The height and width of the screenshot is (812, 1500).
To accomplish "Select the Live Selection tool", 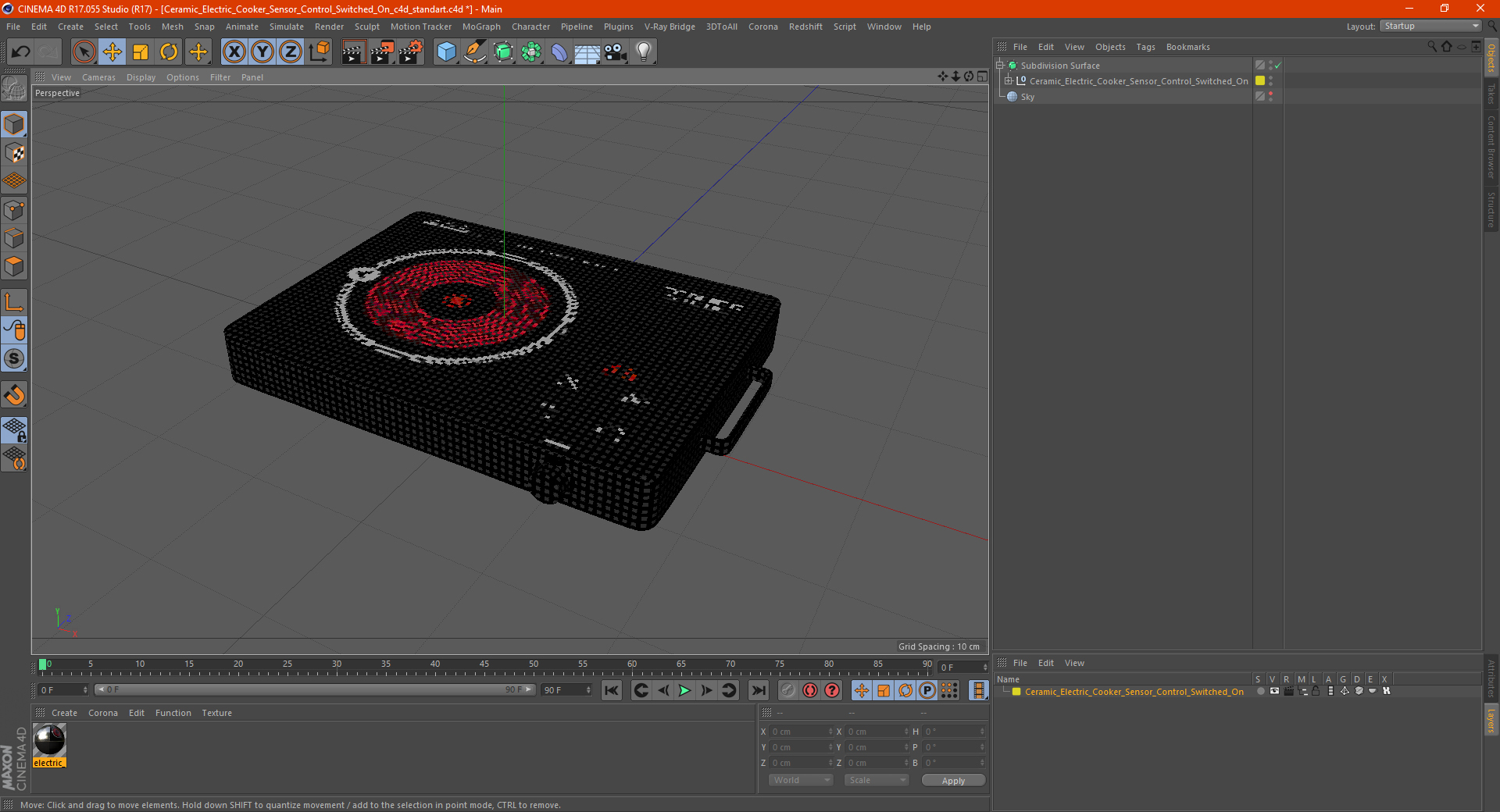I will pos(84,52).
